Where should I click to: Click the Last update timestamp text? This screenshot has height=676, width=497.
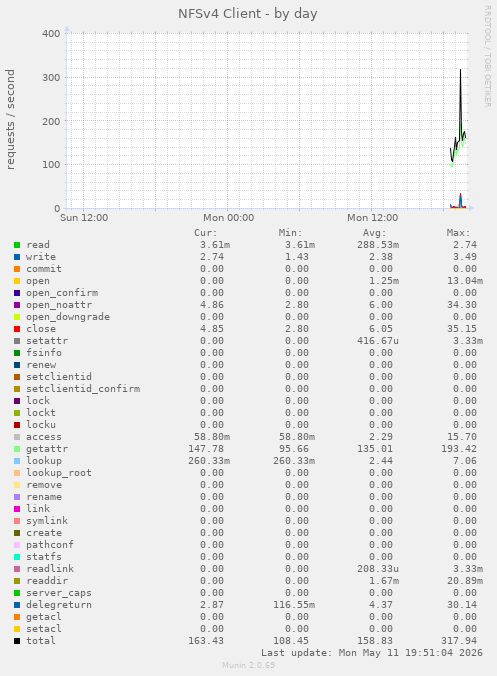click(x=372, y=653)
